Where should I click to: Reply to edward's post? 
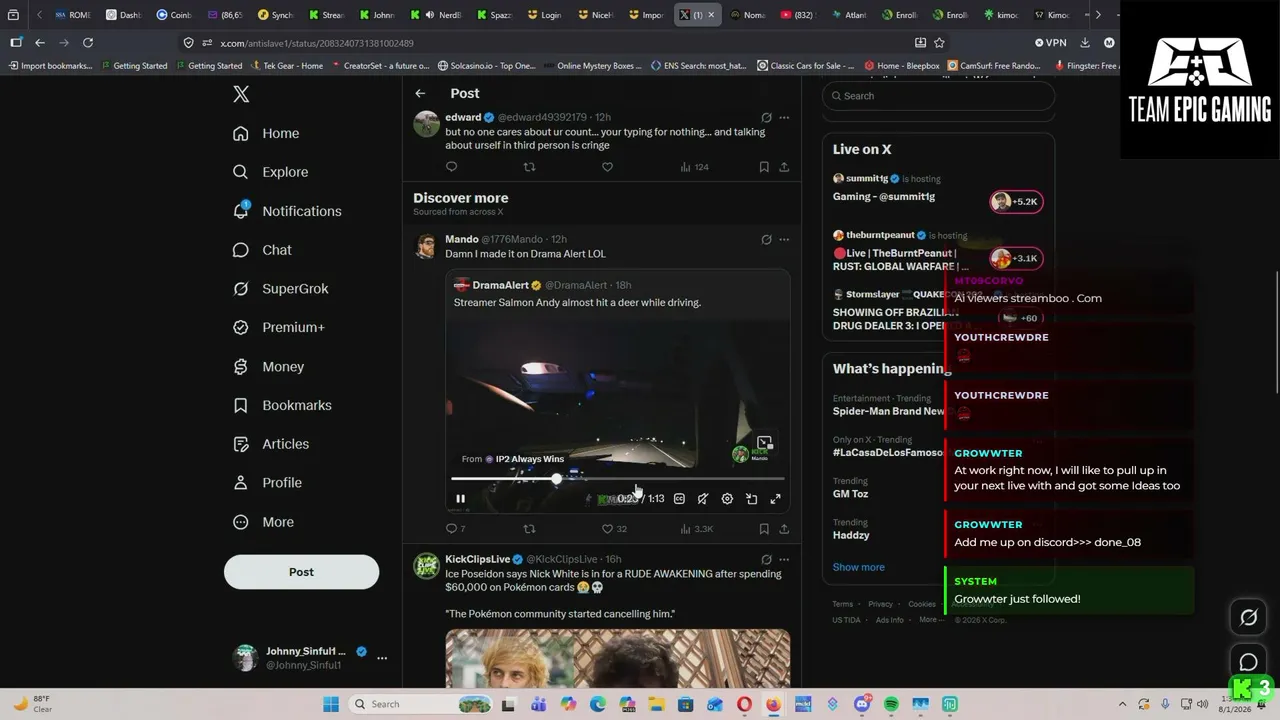(451, 167)
